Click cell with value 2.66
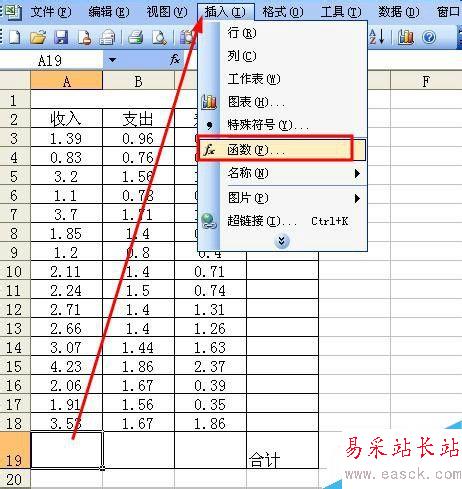The height and width of the screenshot is (489, 462). click(66, 328)
